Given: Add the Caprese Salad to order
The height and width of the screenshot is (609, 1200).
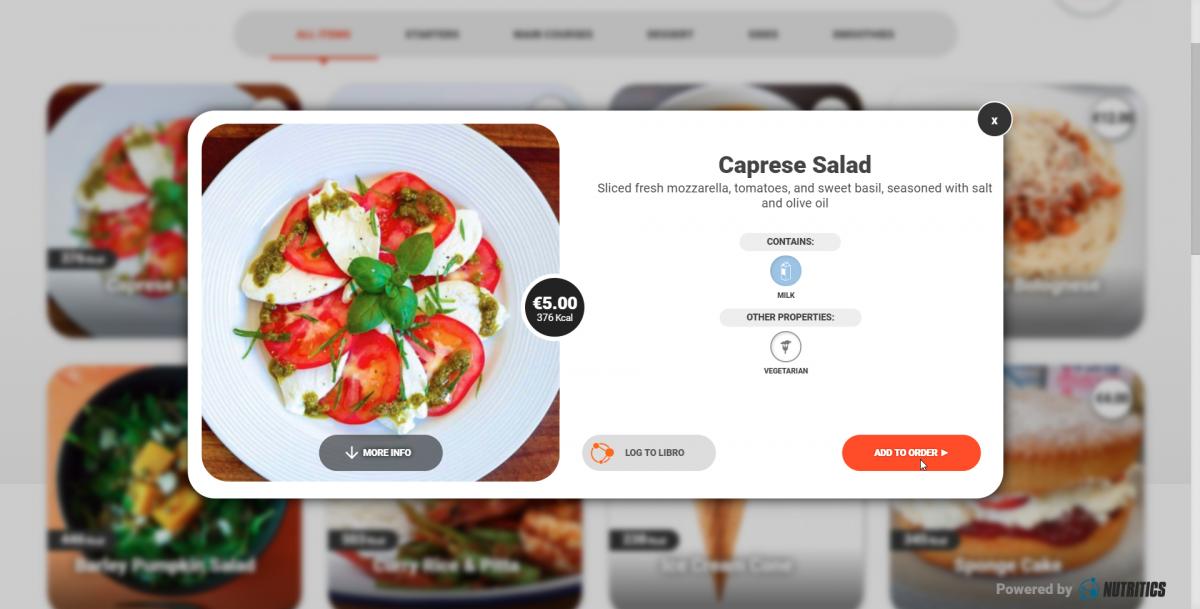Looking at the screenshot, I should point(911,453).
